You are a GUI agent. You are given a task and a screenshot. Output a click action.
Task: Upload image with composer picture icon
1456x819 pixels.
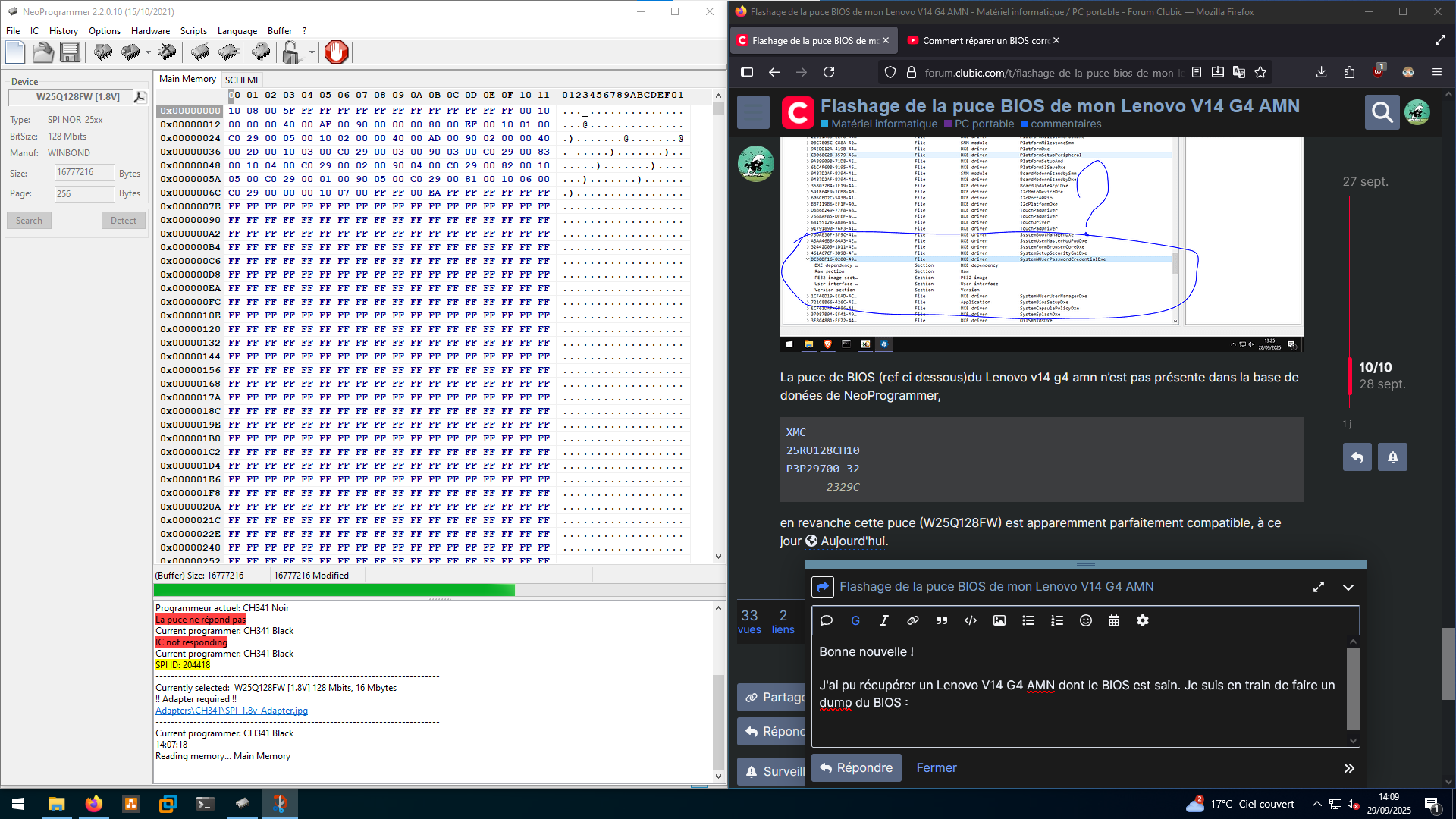pyautogui.click(x=999, y=621)
